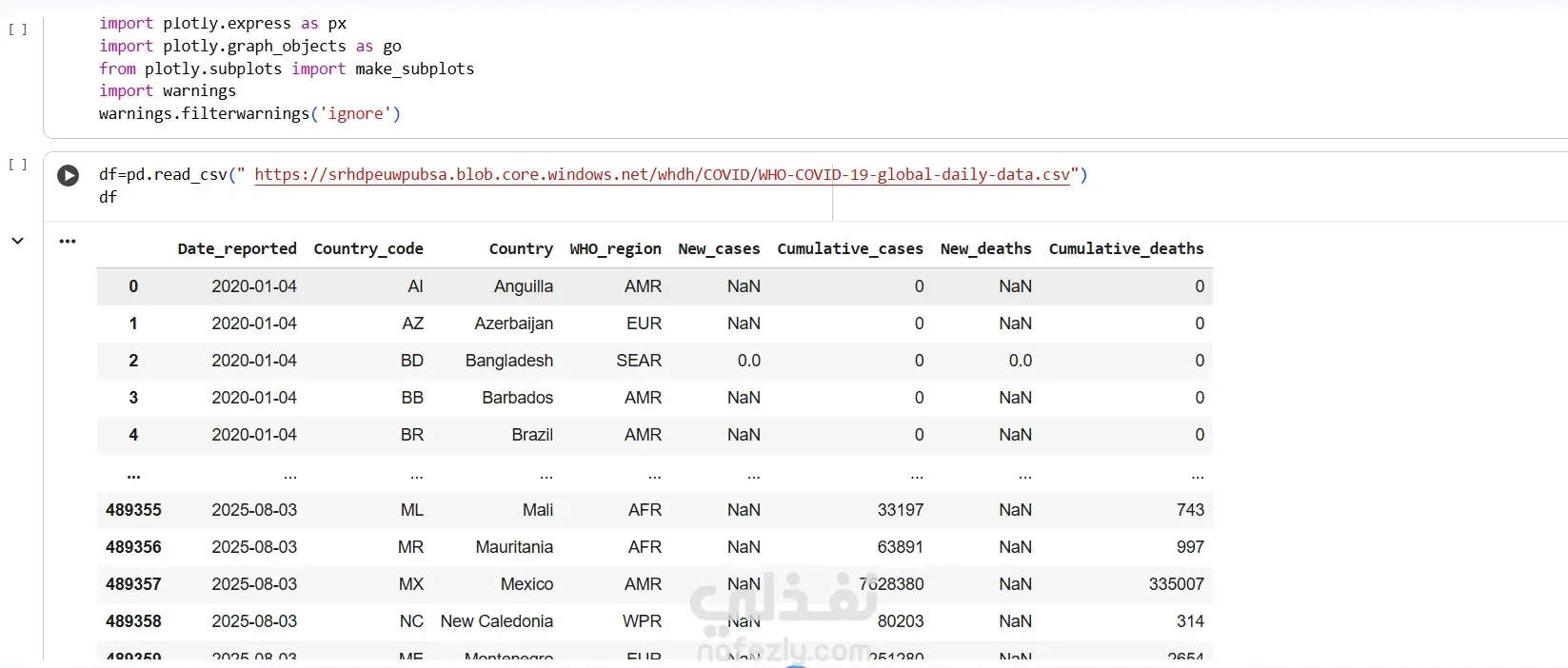Select the New_deaths column header
This screenshot has width=1568, height=668.
click(985, 249)
